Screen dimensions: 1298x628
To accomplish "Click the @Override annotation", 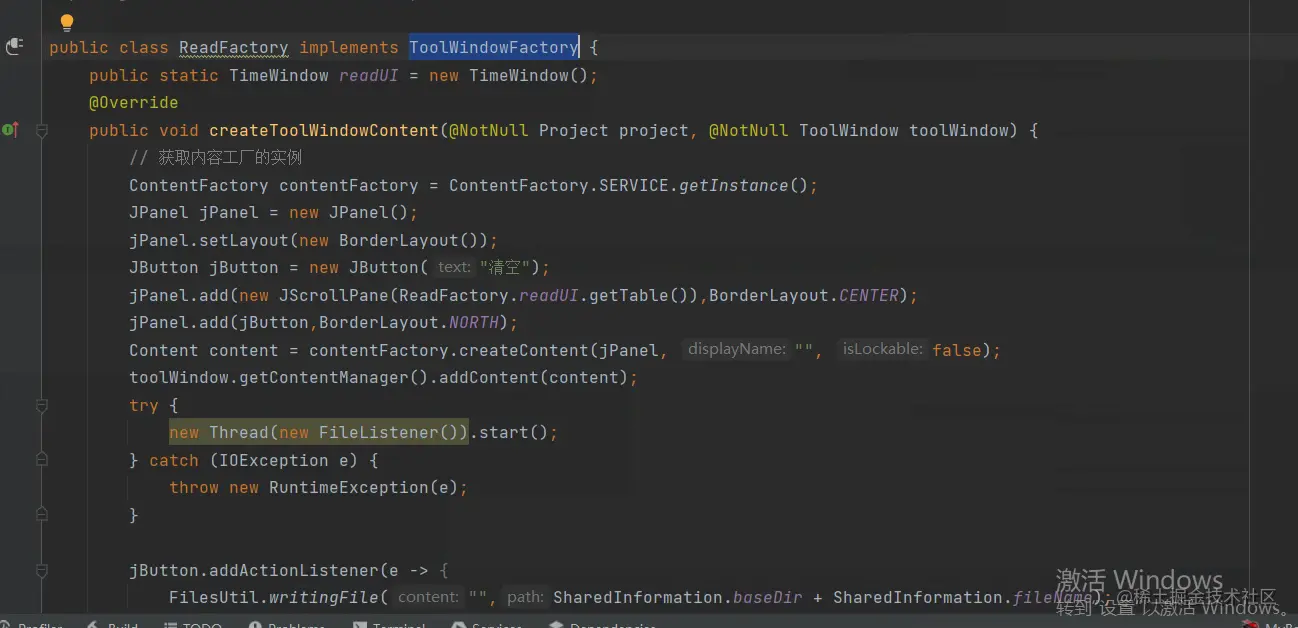I will 134,102.
